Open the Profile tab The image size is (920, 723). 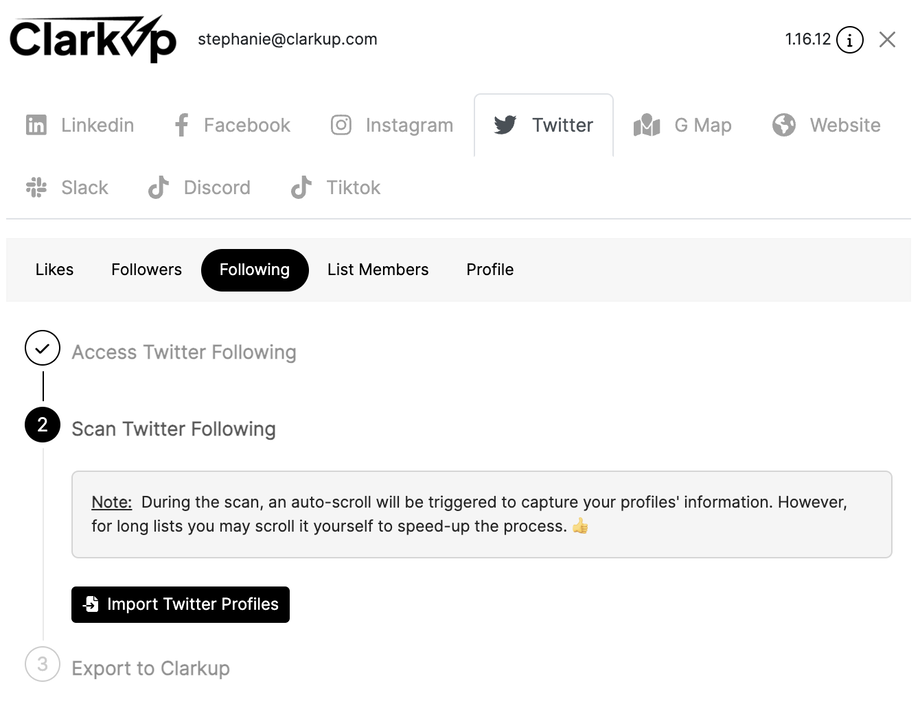(x=490, y=270)
